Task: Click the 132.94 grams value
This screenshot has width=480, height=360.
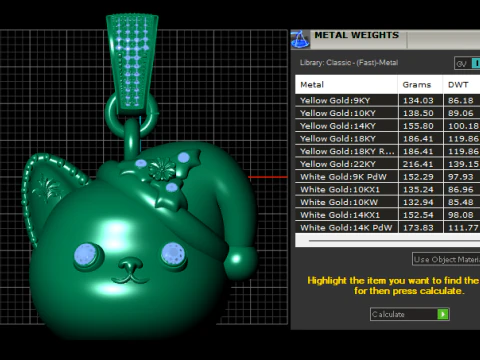Action: (418, 202)
